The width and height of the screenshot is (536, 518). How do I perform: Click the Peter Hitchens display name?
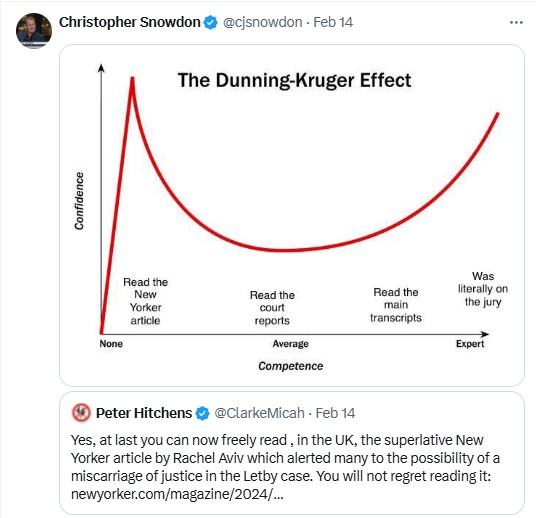(x=144, y=413)
